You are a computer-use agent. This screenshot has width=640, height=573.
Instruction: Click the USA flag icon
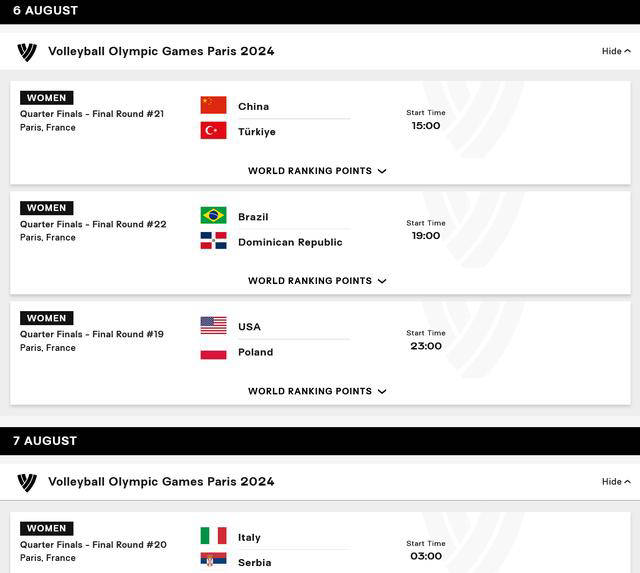[x=213, y=326]
